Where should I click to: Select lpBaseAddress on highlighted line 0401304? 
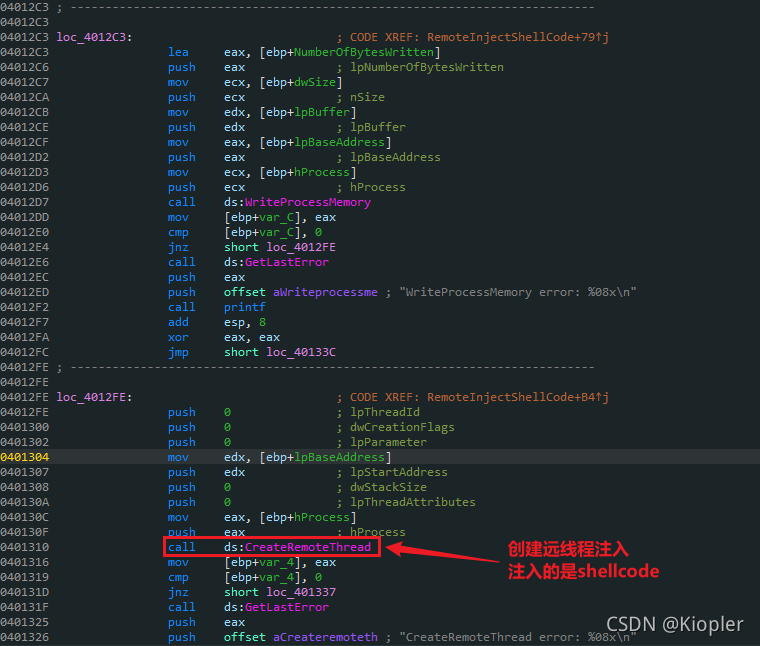point(339,457)
